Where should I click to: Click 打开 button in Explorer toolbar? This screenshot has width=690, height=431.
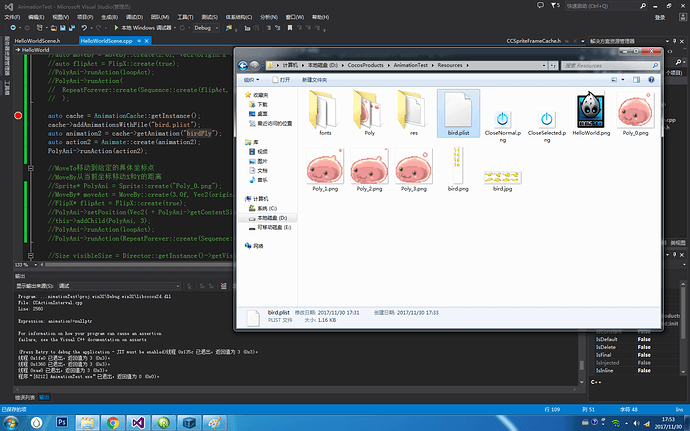[x=281, y=80]
